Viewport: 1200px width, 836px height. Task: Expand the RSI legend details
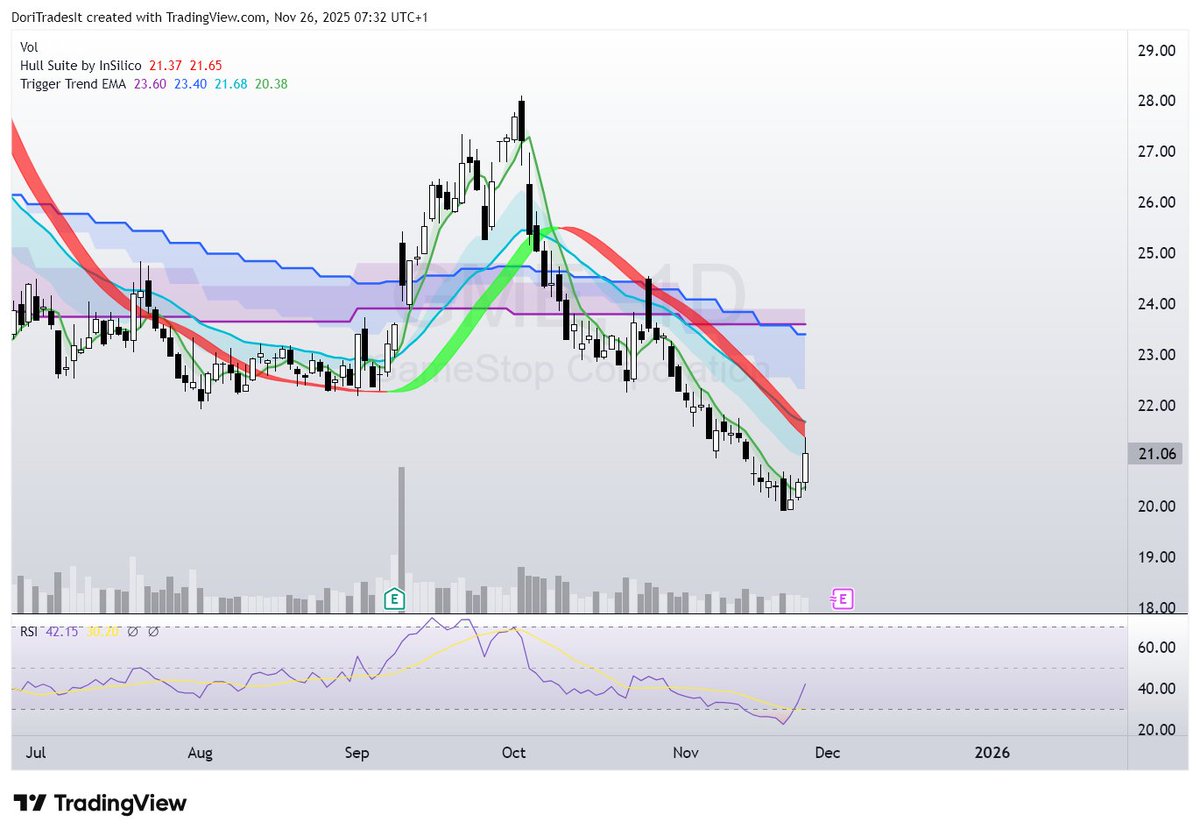coord(27,633)
